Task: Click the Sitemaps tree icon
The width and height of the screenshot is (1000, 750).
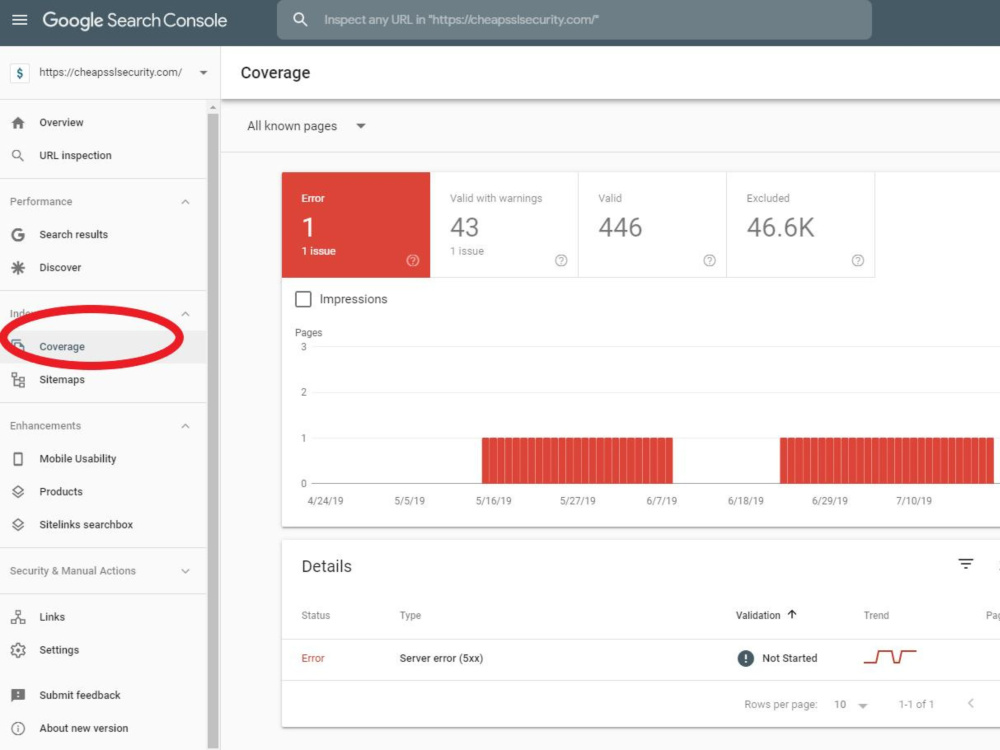Action: [x=18, y=380]
